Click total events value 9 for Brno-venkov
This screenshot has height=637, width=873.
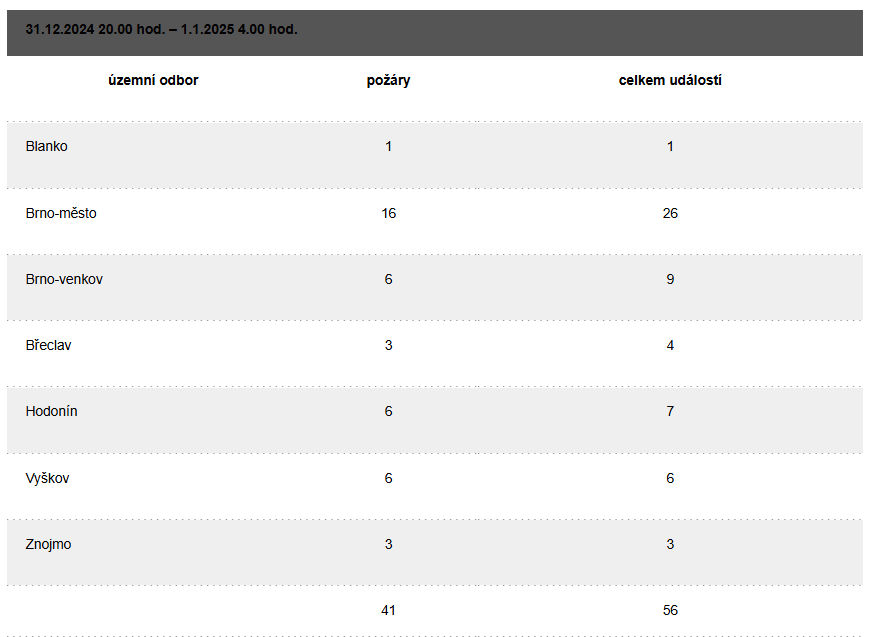coord(670,279)
